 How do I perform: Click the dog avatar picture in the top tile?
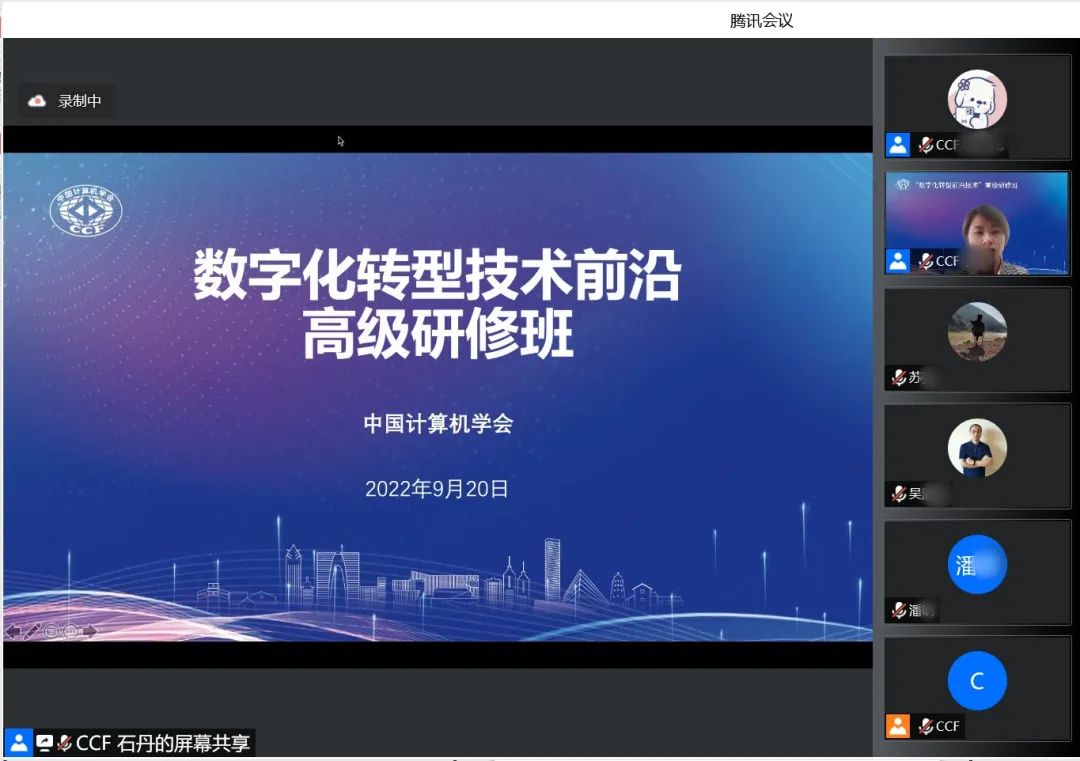(977, 97)
